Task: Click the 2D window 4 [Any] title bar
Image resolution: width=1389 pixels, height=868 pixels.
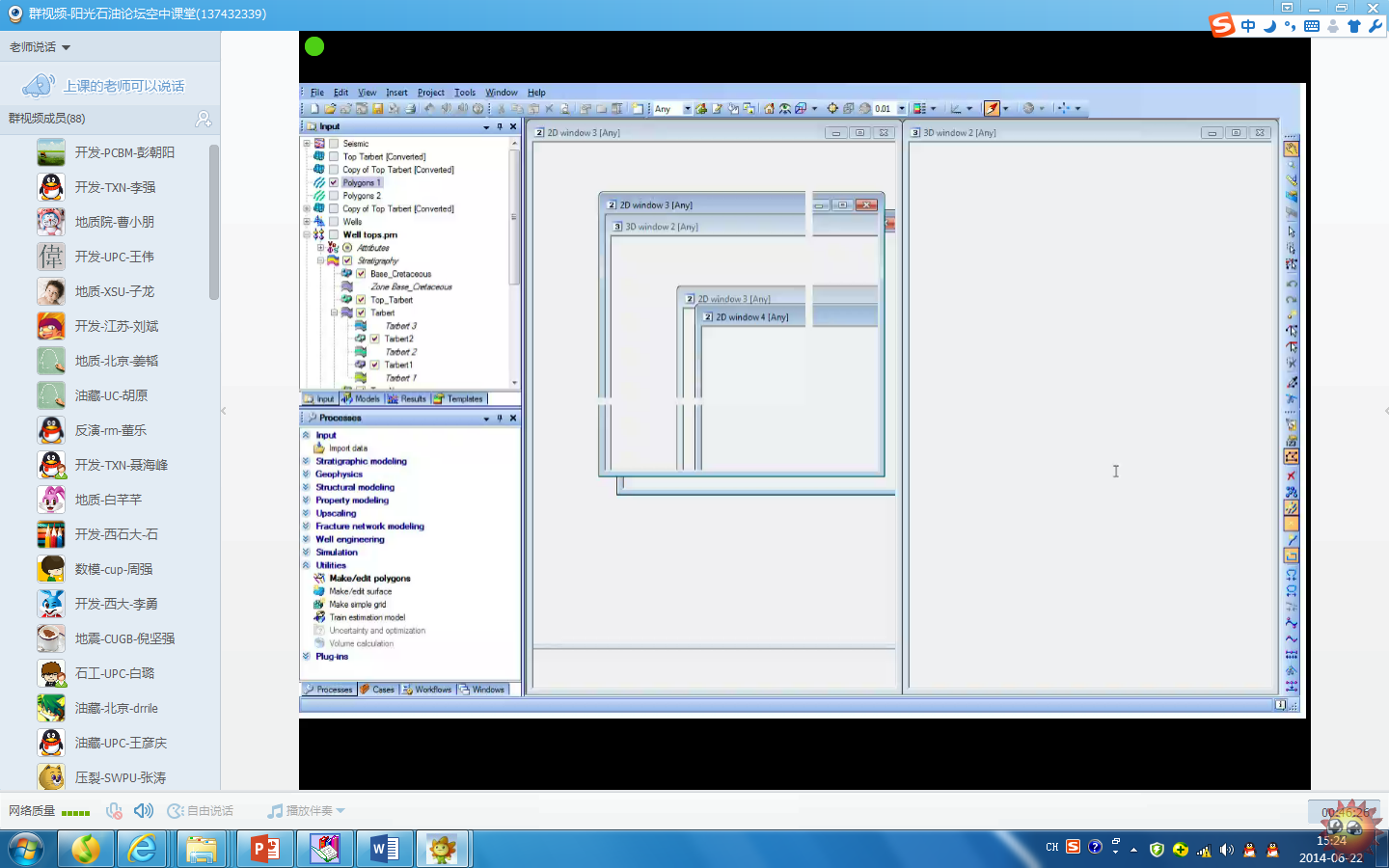Action: coord(789,317)
